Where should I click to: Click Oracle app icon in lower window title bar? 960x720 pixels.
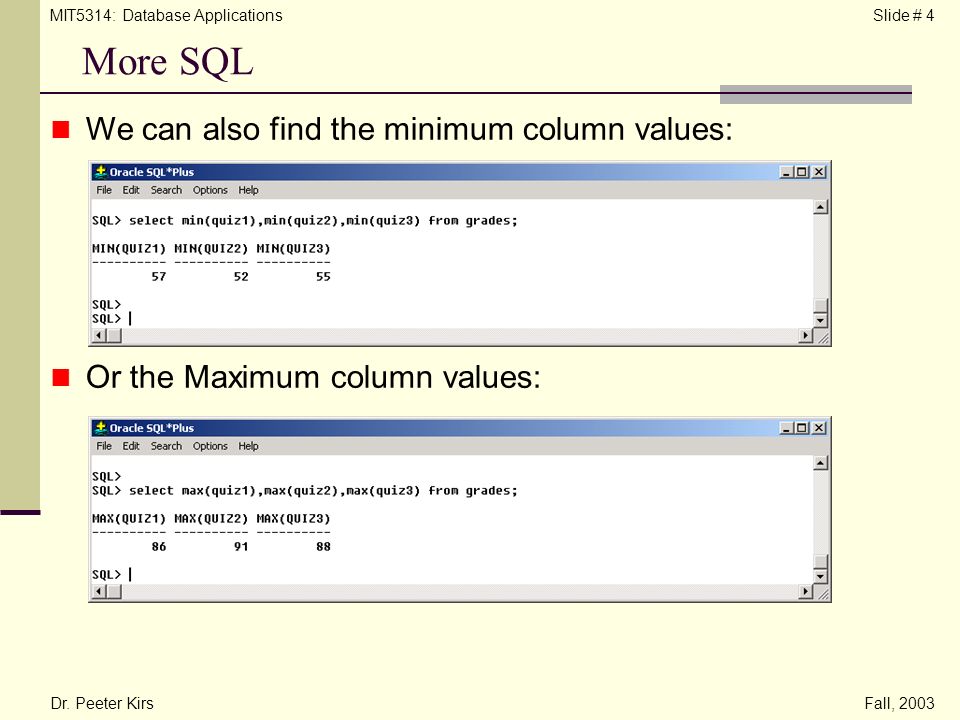100,428
